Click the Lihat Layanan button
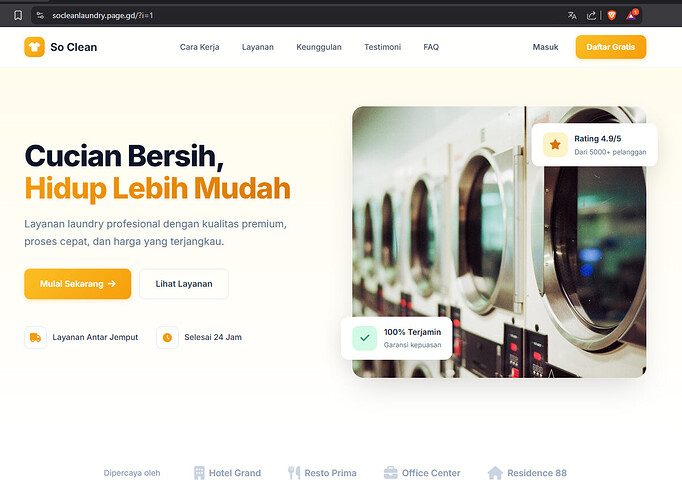The width and height of the screenshot is (682, 500). (x=184, y=284)
